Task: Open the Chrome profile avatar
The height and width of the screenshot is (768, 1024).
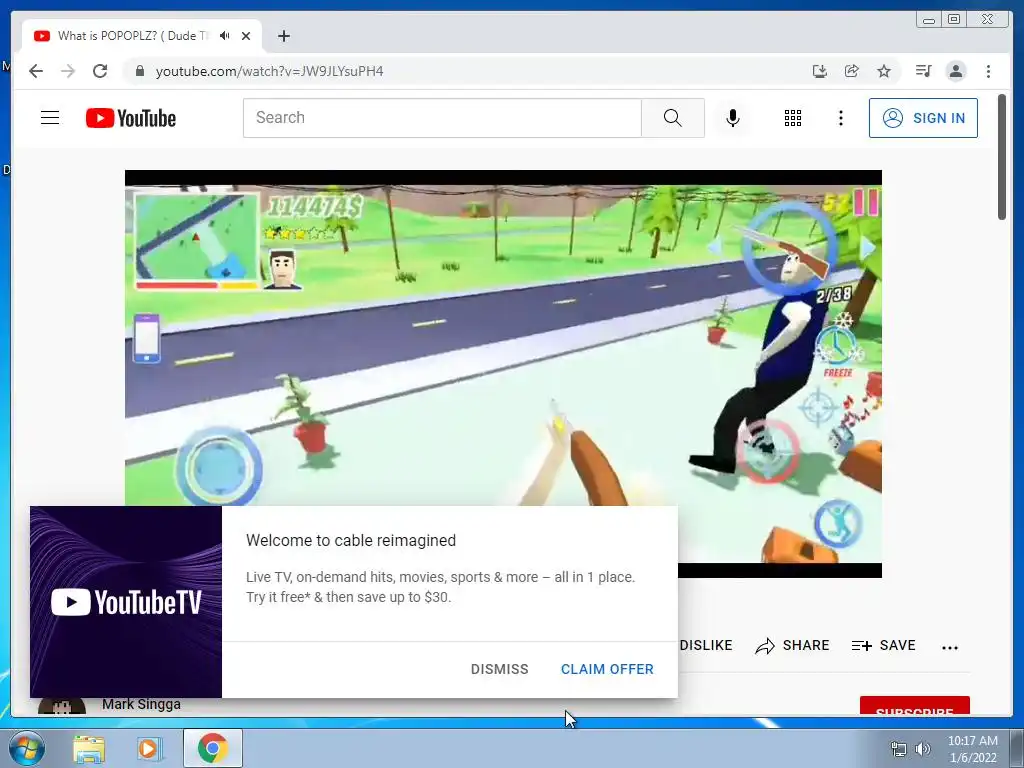Action: click(955, 71)
